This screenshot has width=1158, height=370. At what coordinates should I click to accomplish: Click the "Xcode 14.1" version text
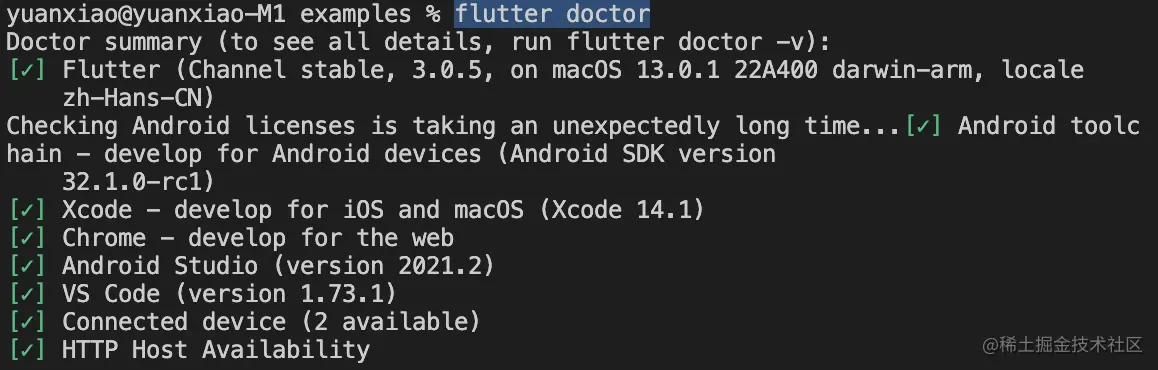(622, 210)
